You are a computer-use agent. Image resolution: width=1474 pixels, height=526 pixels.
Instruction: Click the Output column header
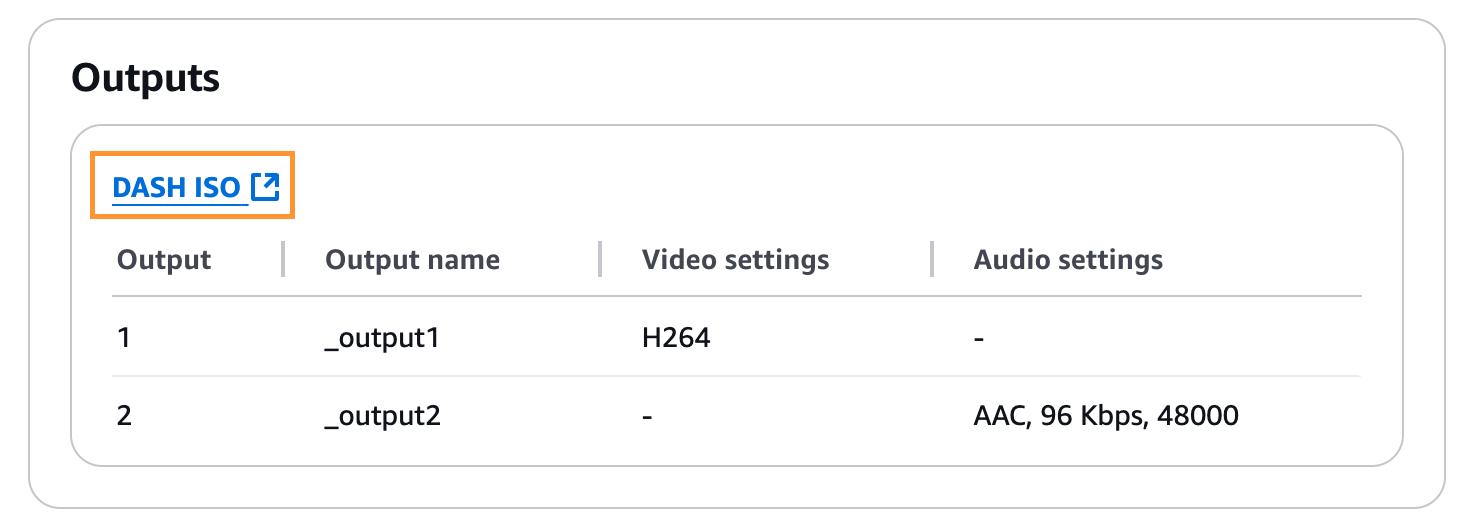click(164, 260)
